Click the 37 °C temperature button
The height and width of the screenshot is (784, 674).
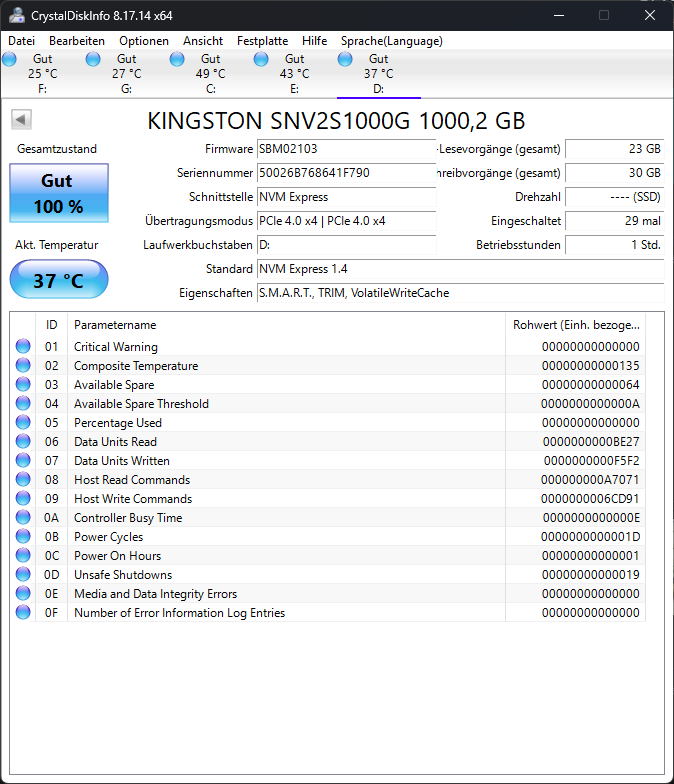(x=59, y=280)
